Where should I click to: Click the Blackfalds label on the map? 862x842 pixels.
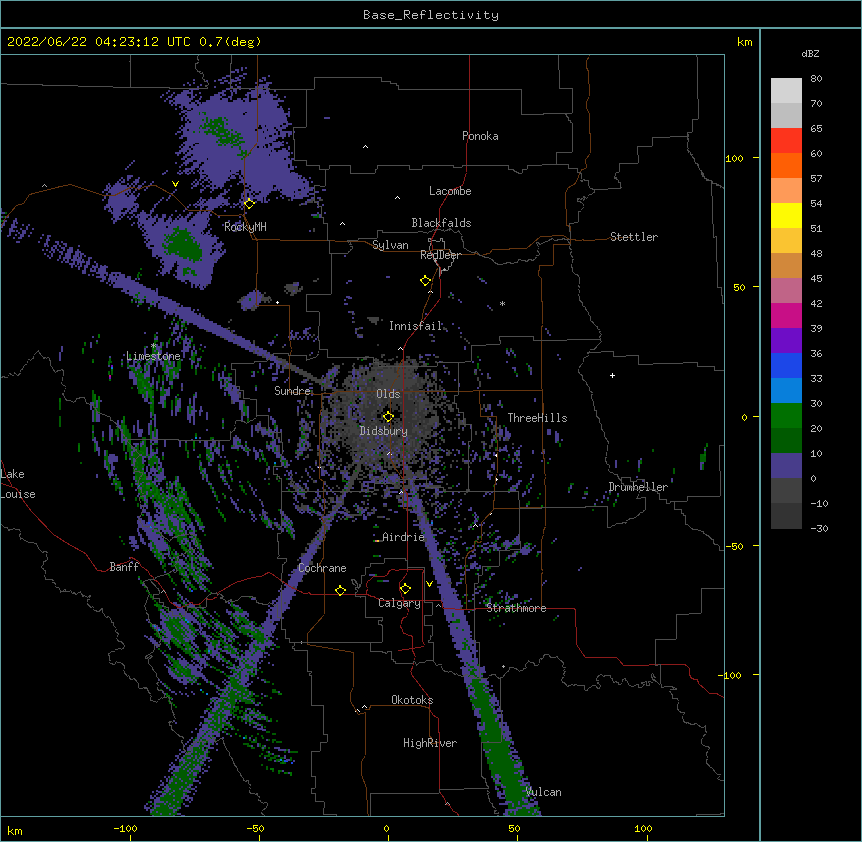point(441,223)
